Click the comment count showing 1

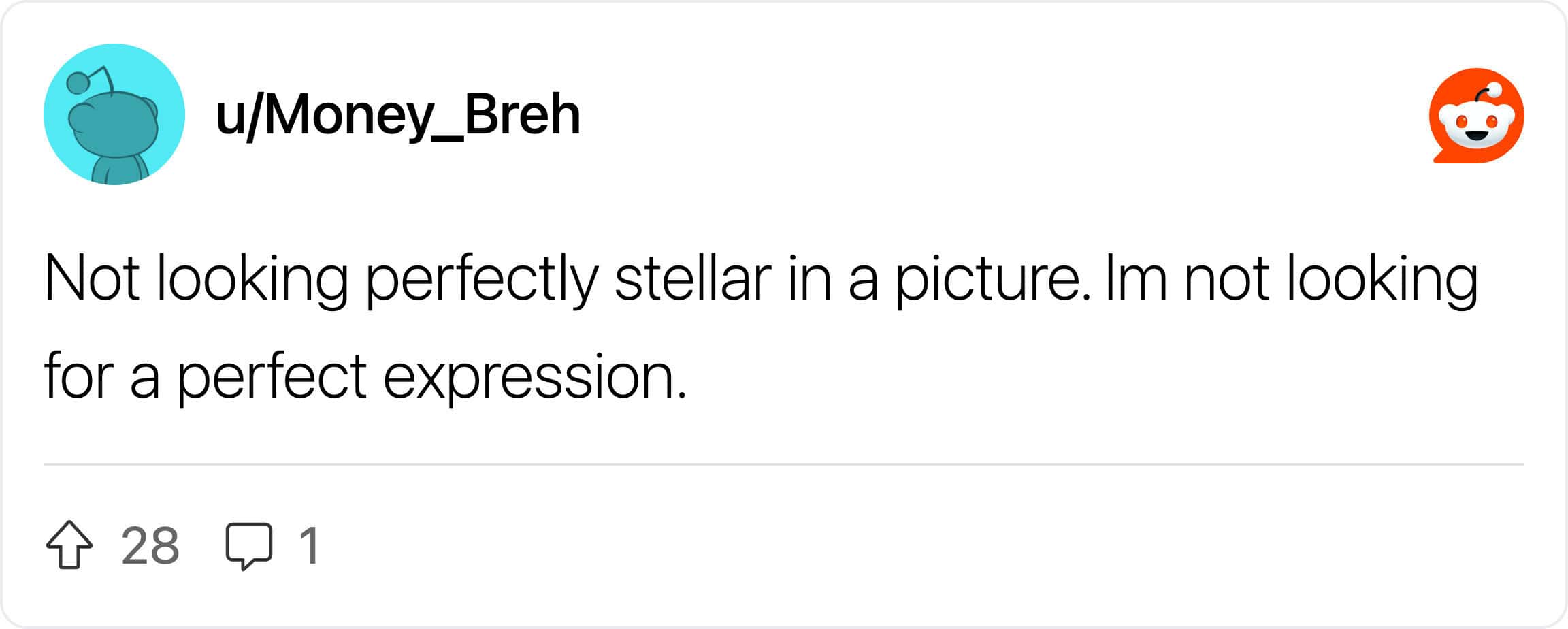pyautogui.click(x=308, y=545)
